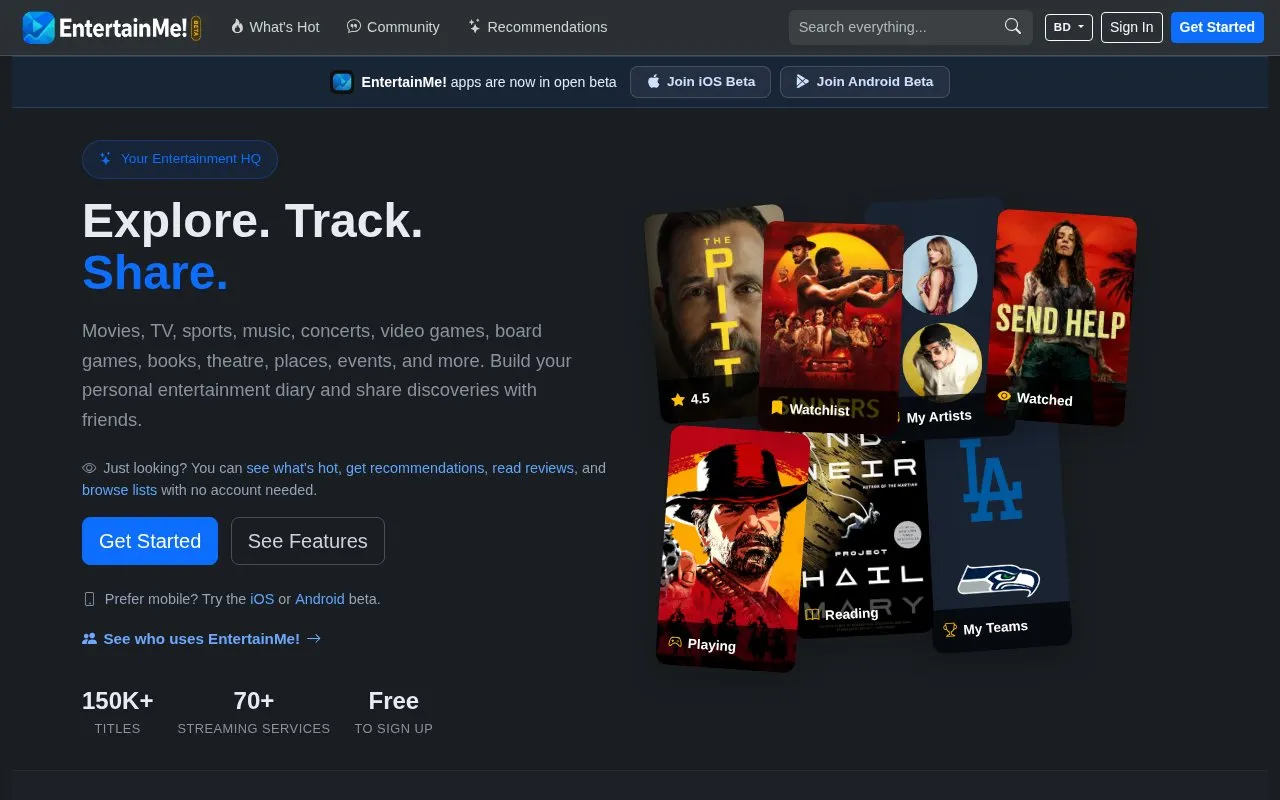Viewport: 1280px width, 800px height.
Task: Open the BD region dropdown
Action: pyautogui.click(x=1069, y=27)
